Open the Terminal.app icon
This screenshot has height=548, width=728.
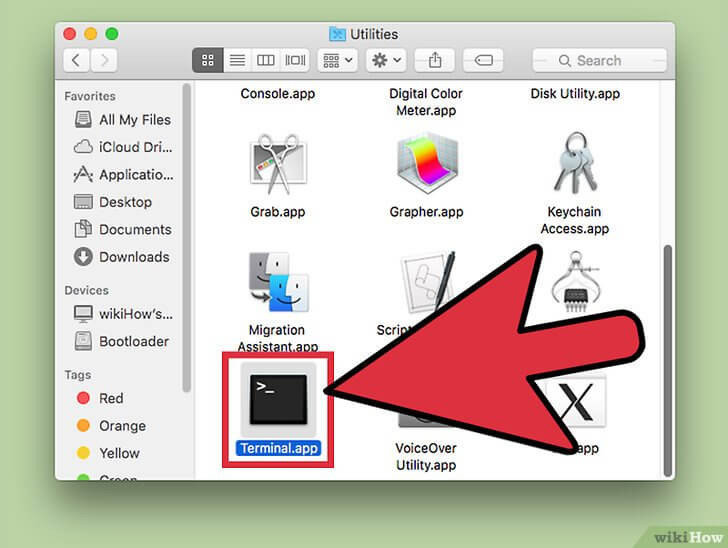click(278, 397)
